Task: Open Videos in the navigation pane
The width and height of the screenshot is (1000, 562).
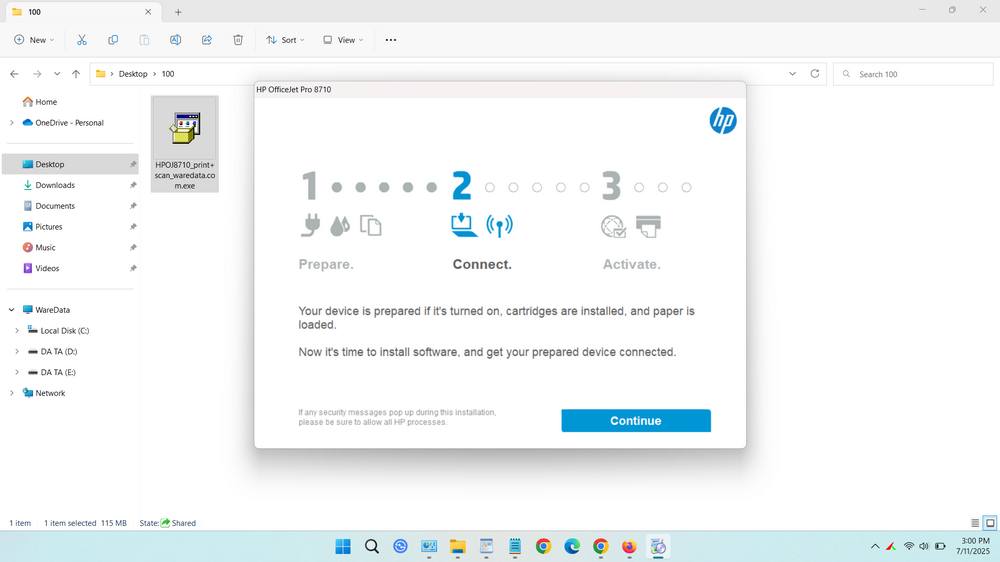Action: pos(47,269)
